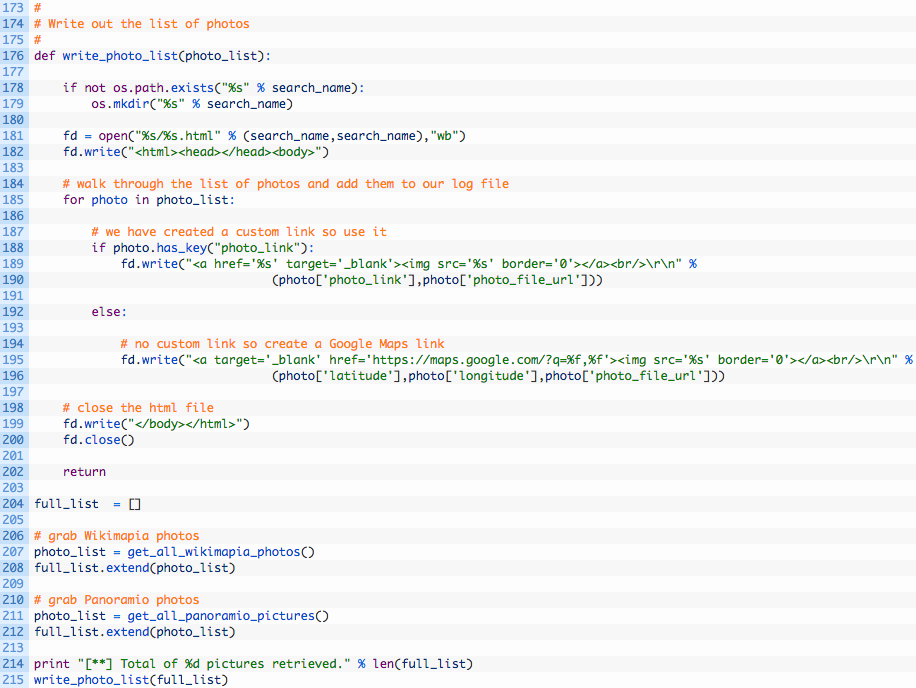Click 'os.mkdir' on line 179
Screen dimensions: 916x688
(x=120, y=104)
